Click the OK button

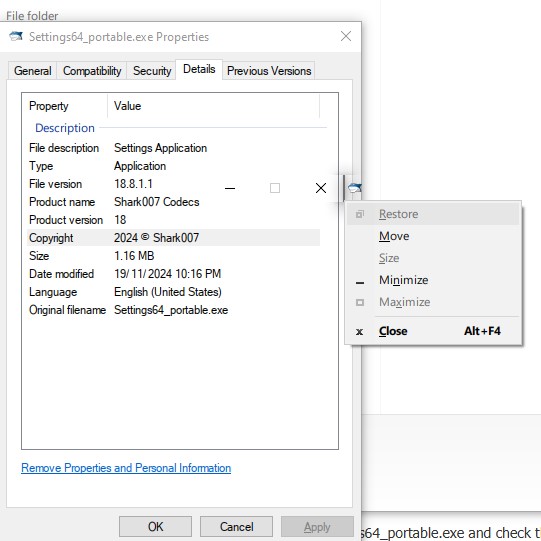coord(155,527)
